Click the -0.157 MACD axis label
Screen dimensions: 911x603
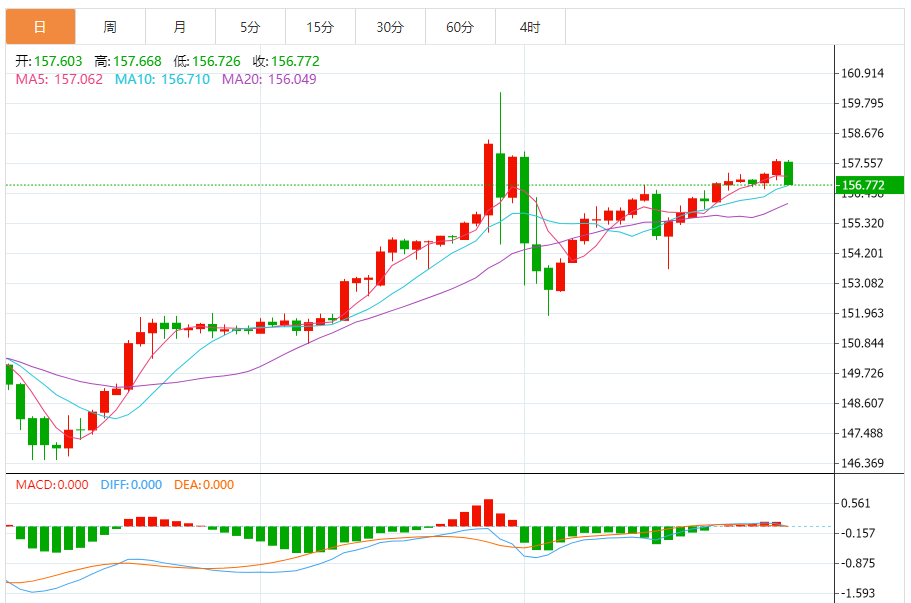click(x=858, y=533)
